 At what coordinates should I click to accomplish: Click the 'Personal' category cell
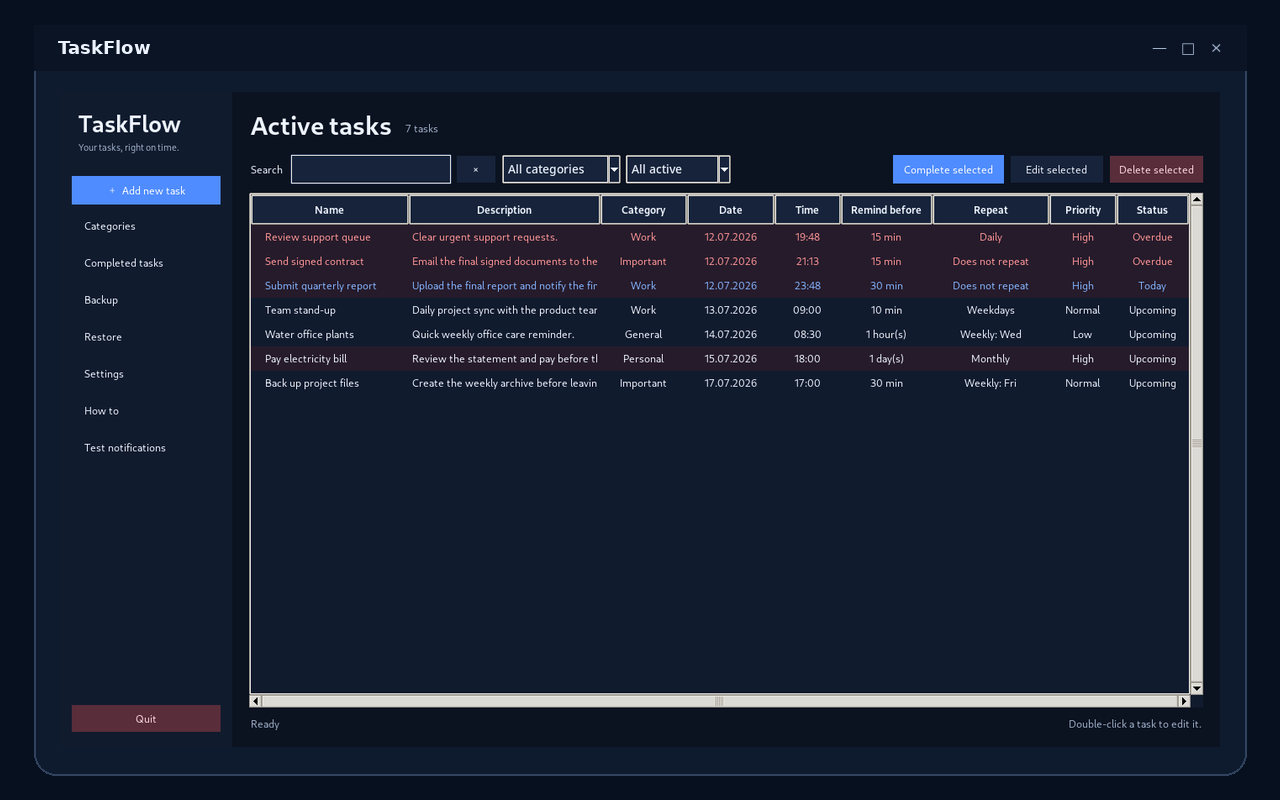pos(643,359)
